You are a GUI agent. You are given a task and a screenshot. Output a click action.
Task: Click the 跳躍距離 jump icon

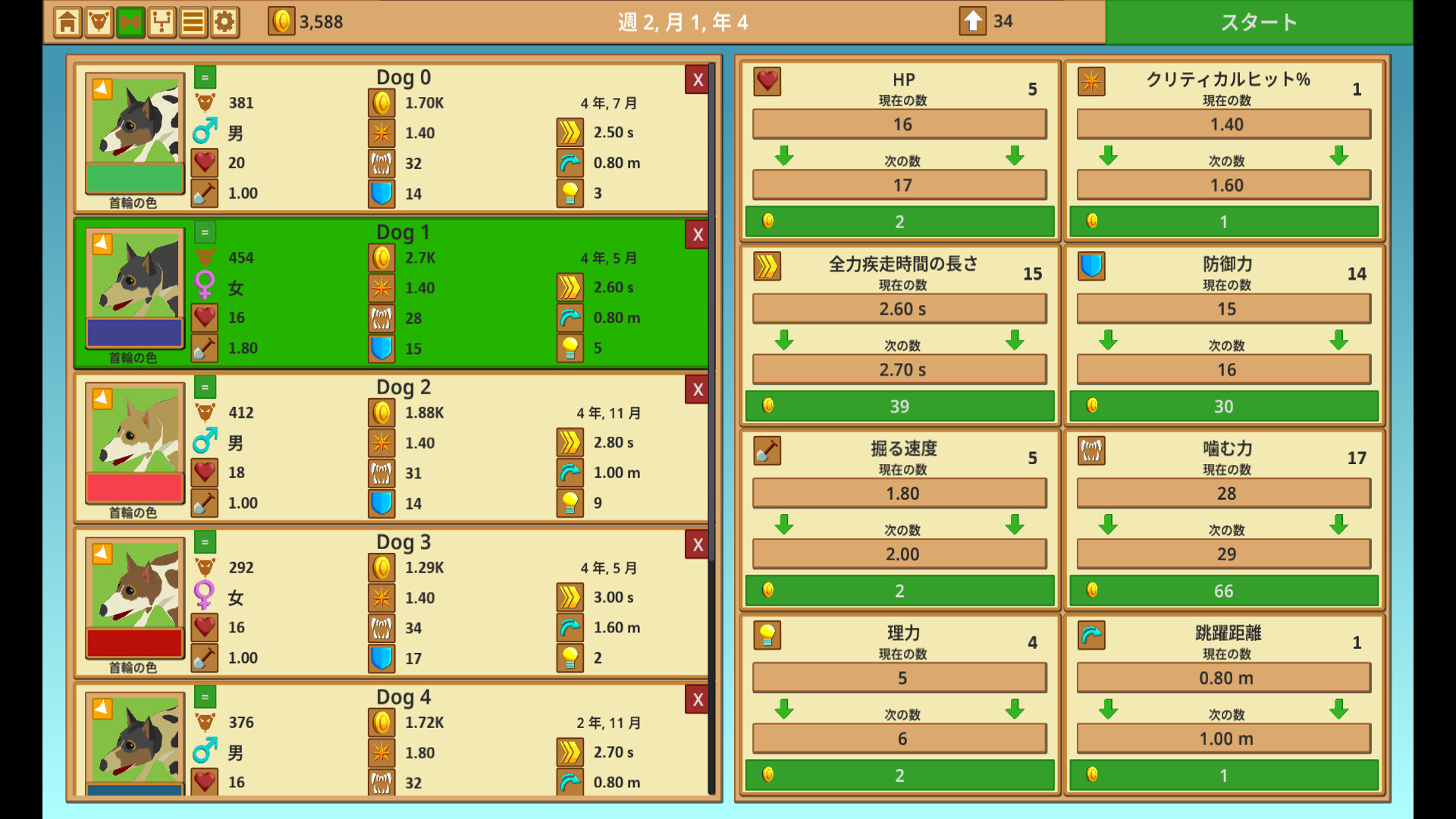pyautogui.click(x=1091, y=635)
